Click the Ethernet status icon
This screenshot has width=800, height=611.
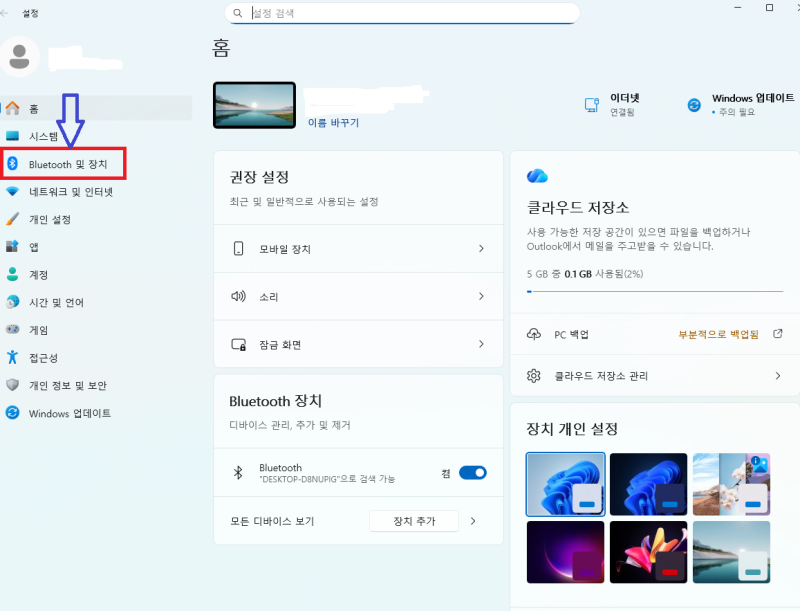(592, 105)
